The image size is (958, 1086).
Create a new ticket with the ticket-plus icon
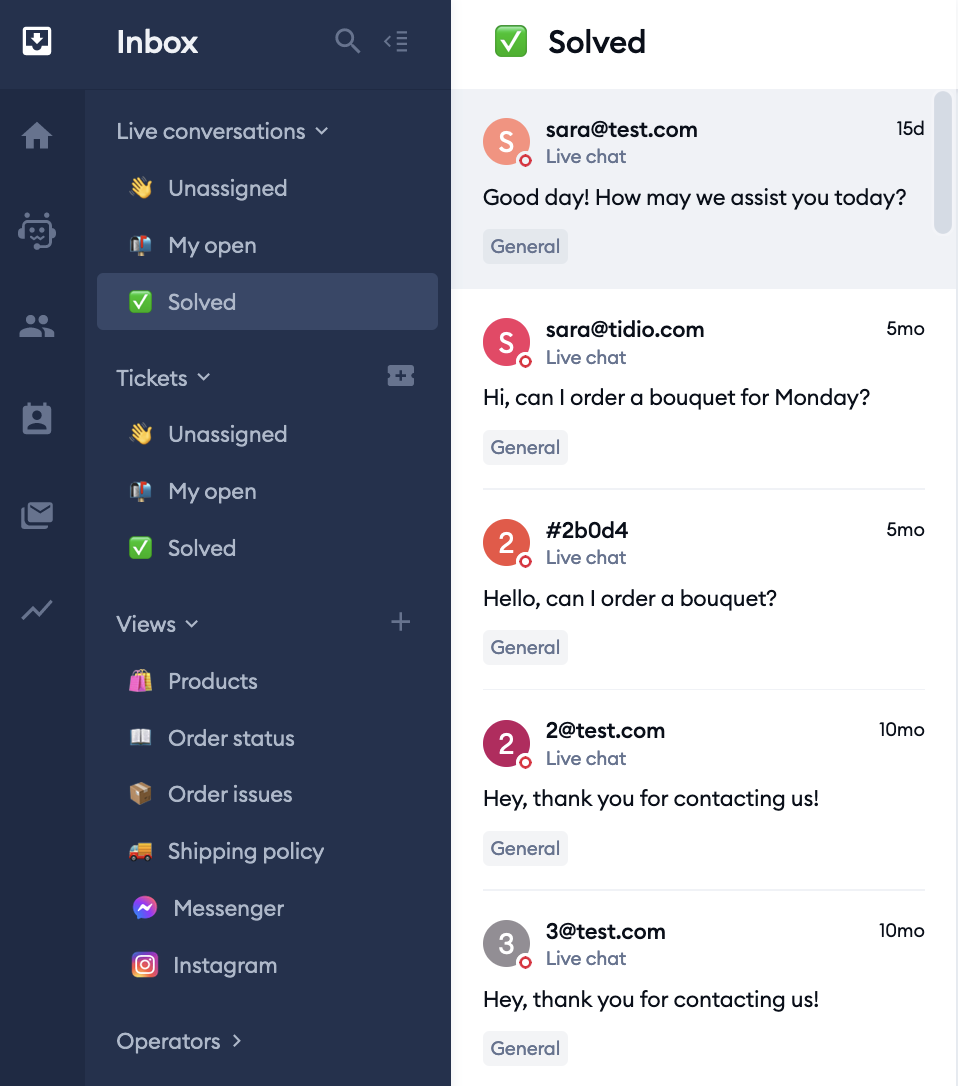[400, 376]
